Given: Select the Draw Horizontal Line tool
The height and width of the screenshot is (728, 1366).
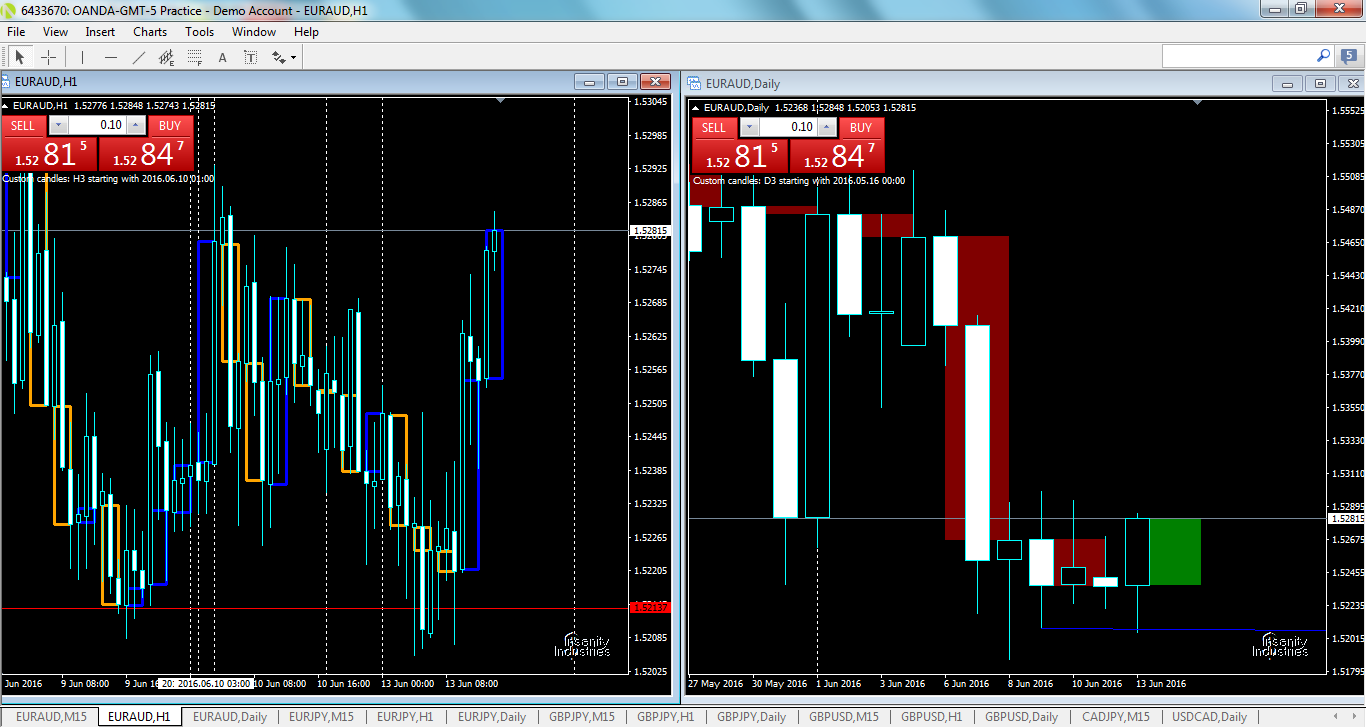Looking at the screenshot, I should tap(111, 57).
